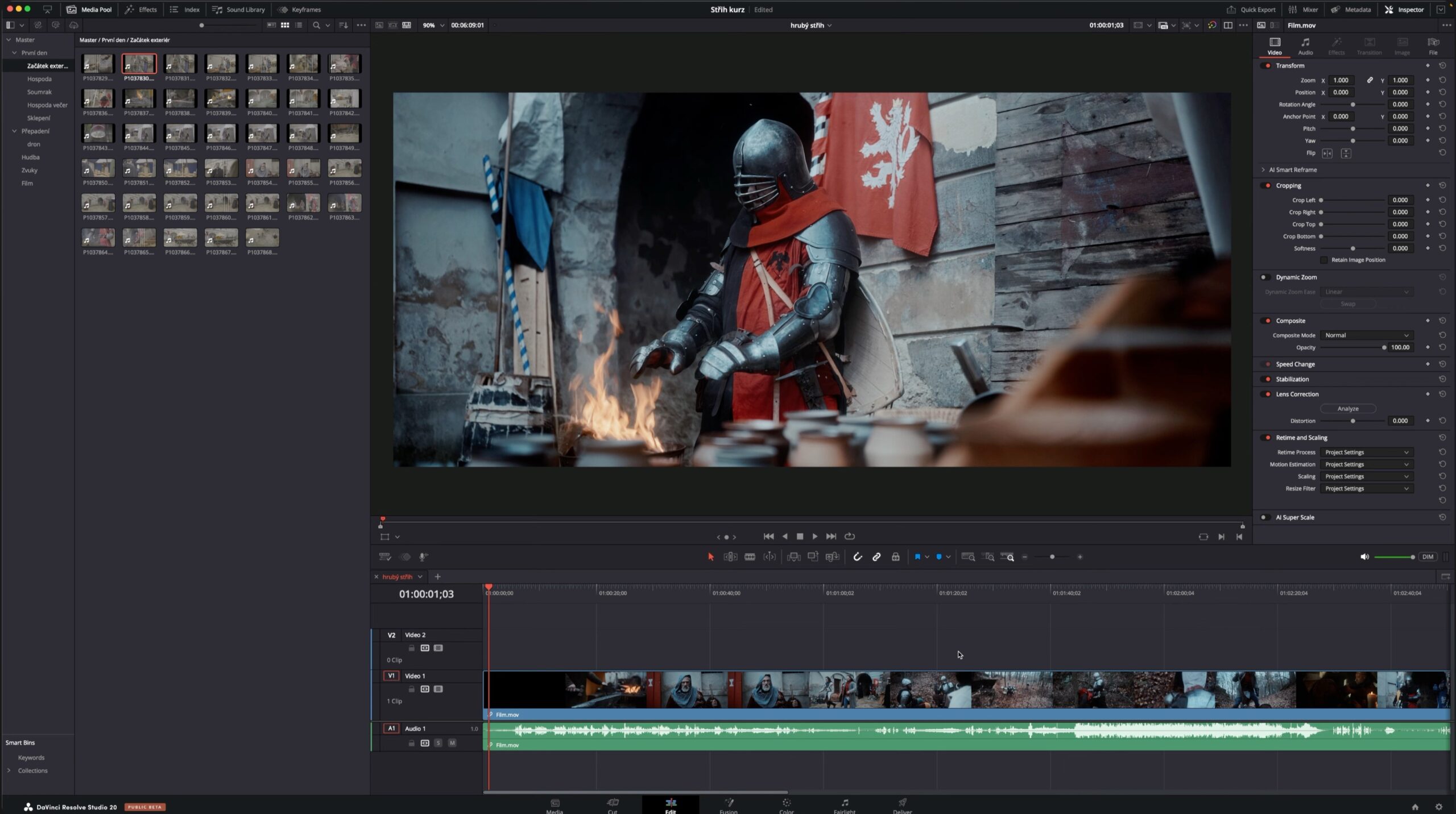
Task: Click the monitor volume slider
Action: tap(1393, 557)
